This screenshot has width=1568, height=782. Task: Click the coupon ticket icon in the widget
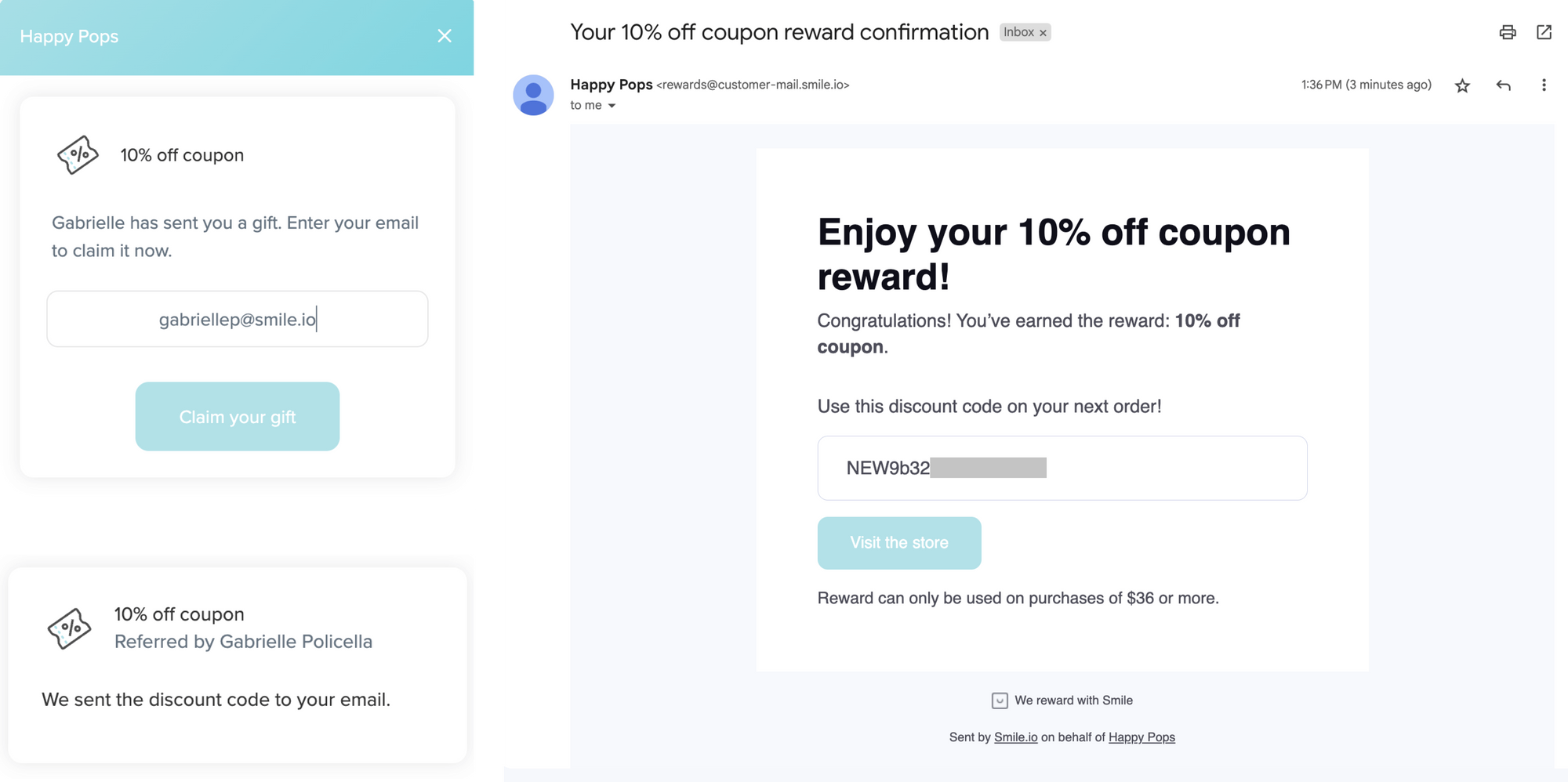coord(76,154)
